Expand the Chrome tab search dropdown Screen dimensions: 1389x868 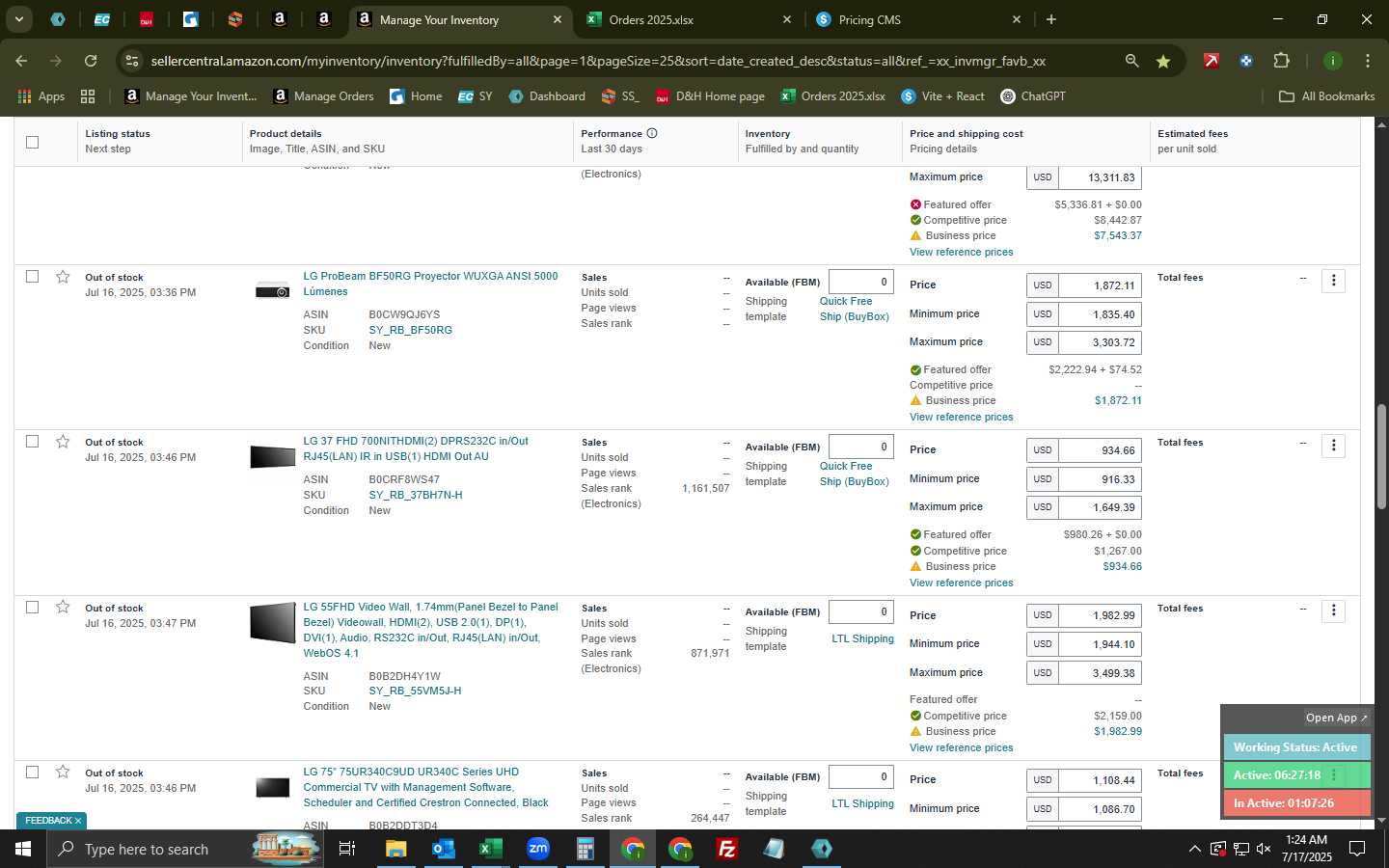click(x=18, y=19)
